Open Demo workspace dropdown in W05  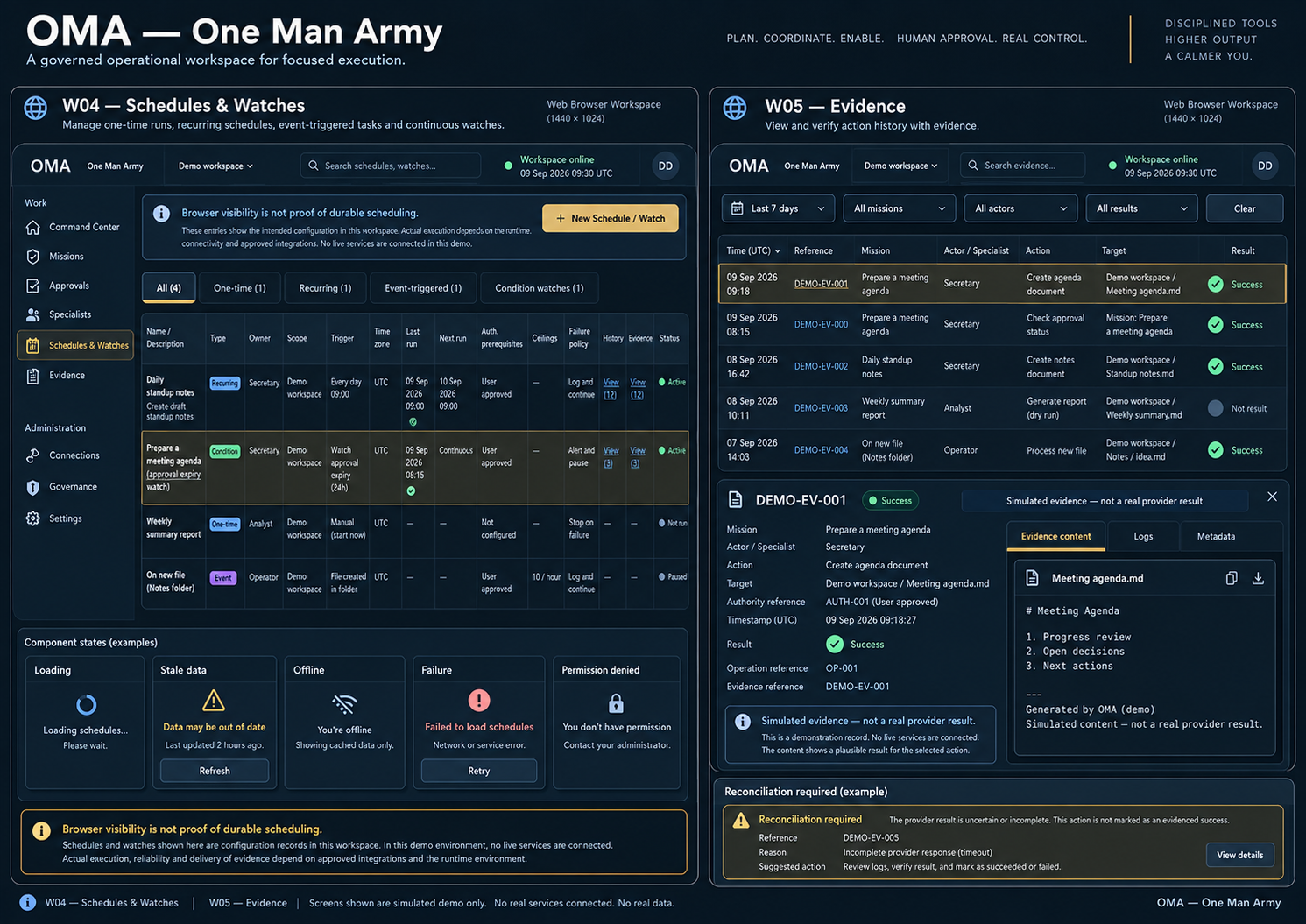click(900, 166)
